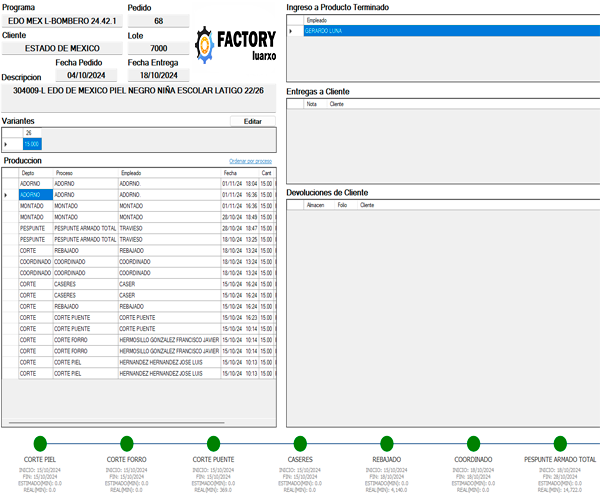The height and width of the screenshot is (500, 600).
Task: Click the Folio column header in Devoluciones
Action: 342,204
